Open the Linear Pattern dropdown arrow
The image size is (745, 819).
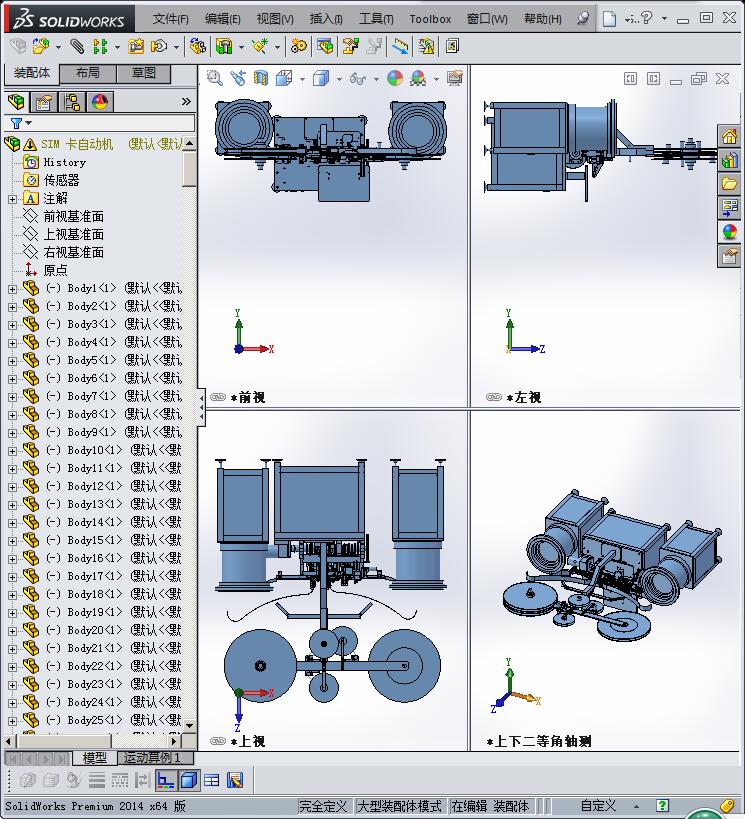[x=117, y=47]
